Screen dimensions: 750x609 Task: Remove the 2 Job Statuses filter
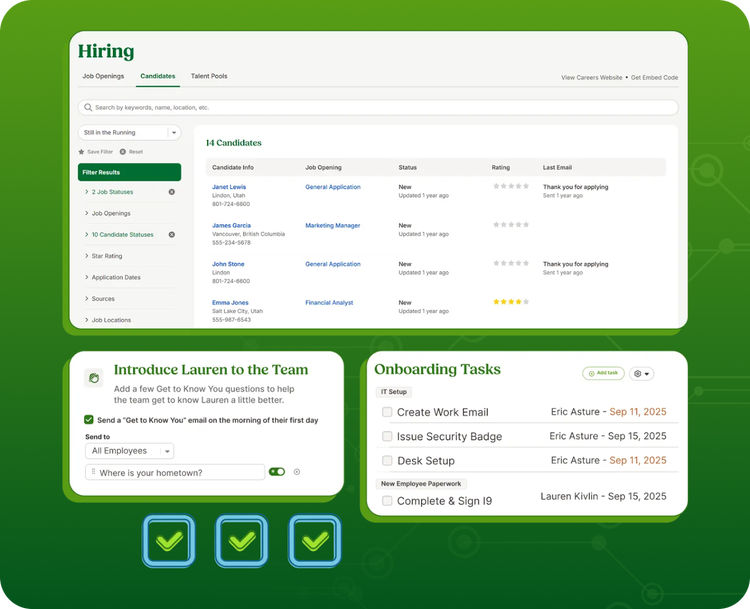pos(171,191)
